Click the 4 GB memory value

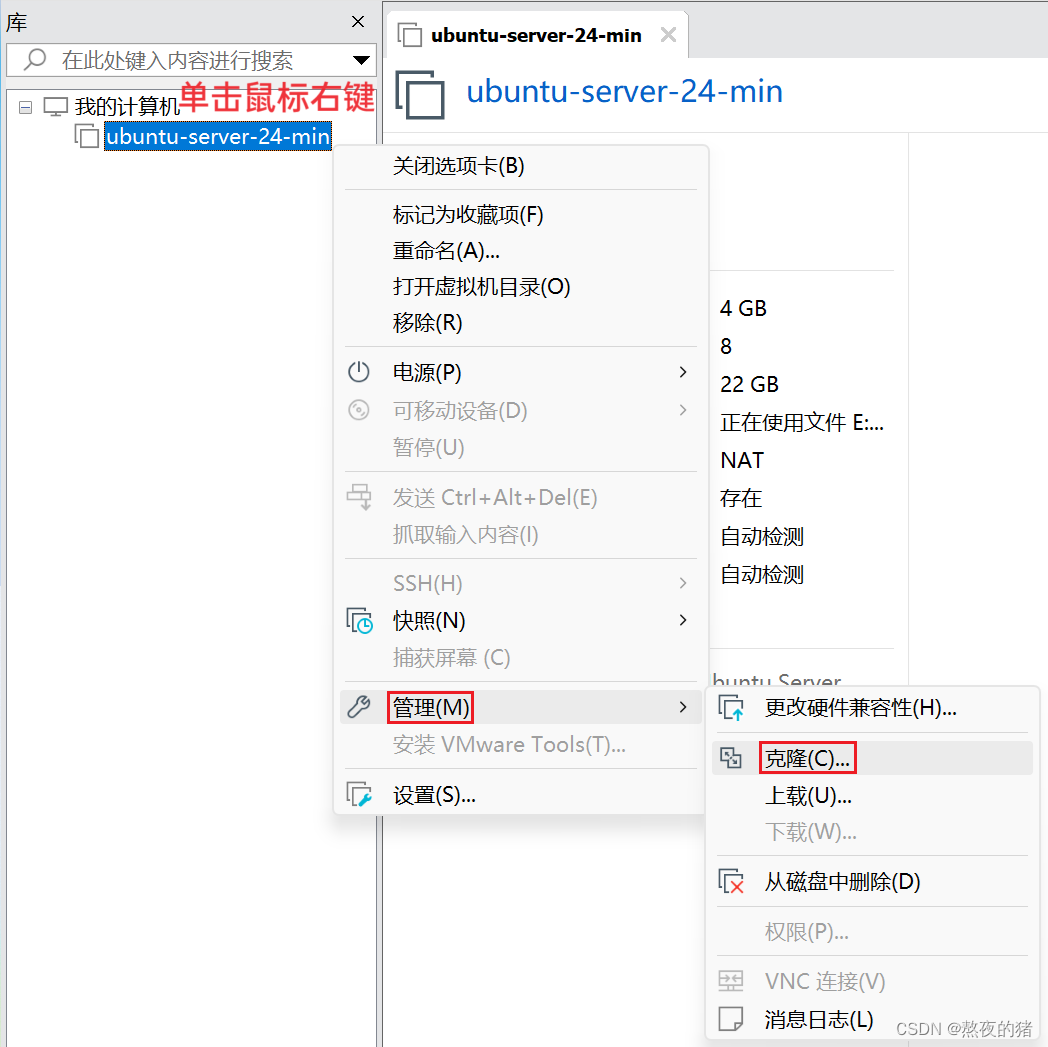(743, 308)
